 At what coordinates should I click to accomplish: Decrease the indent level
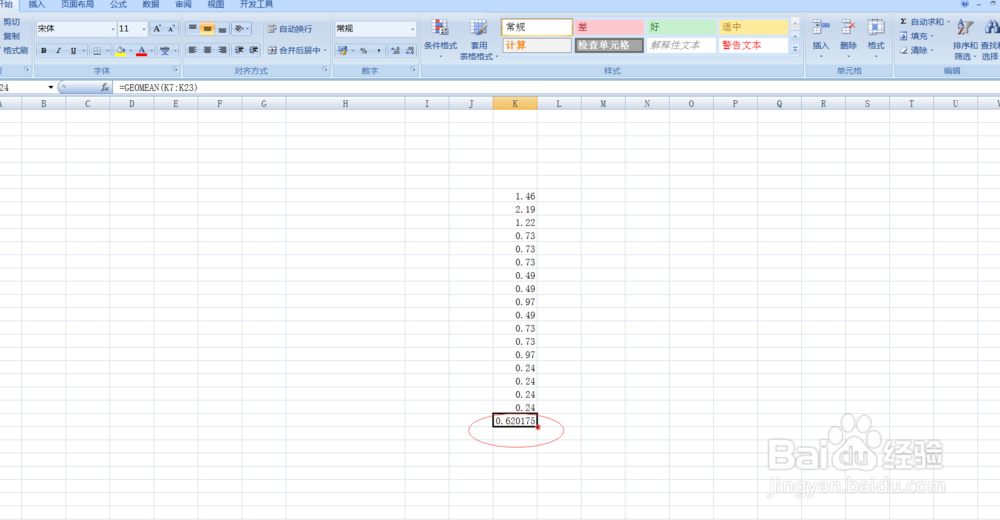(x=239, y=50)
